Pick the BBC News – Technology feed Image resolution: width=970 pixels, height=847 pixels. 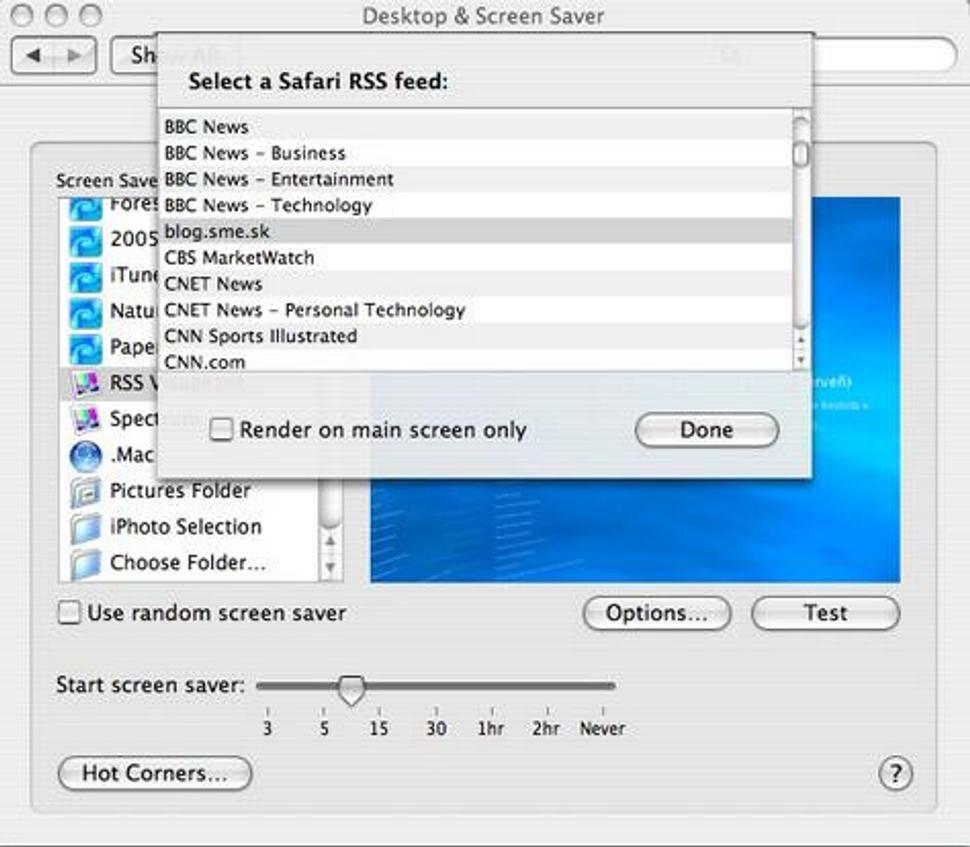tap(476, 205)
